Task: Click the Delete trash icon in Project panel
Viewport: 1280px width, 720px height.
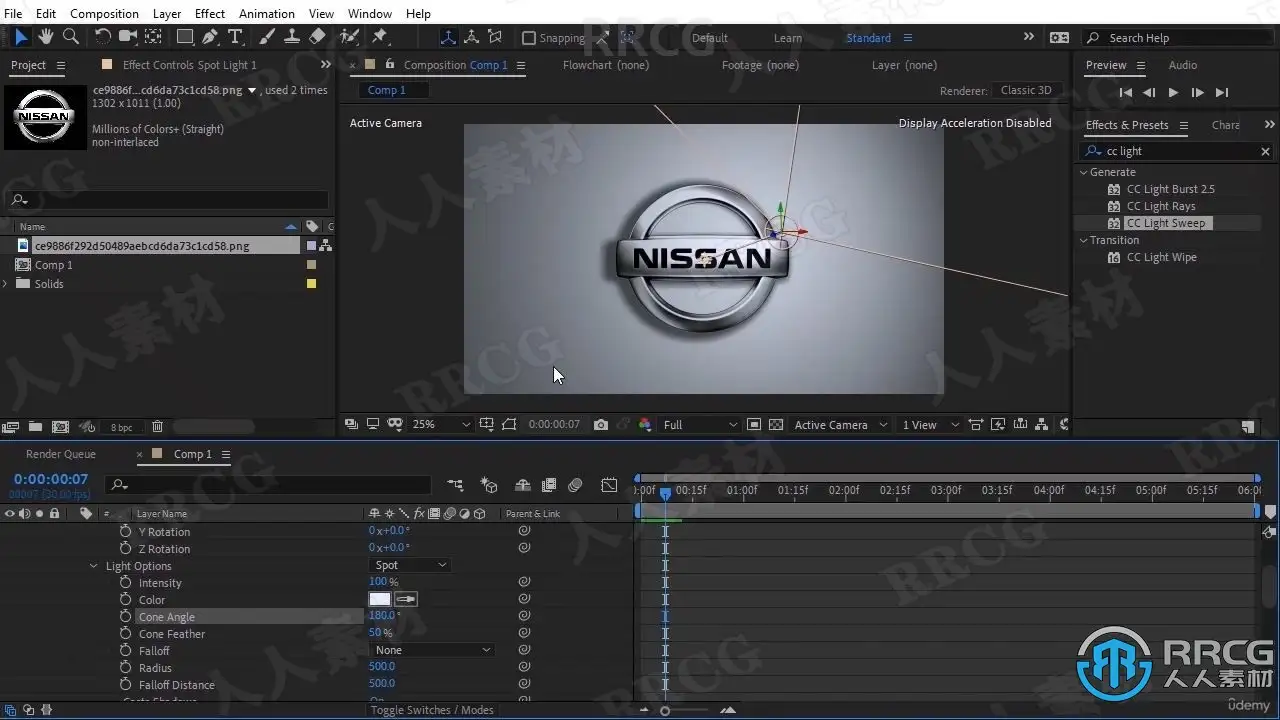Action: click(157, 427)
